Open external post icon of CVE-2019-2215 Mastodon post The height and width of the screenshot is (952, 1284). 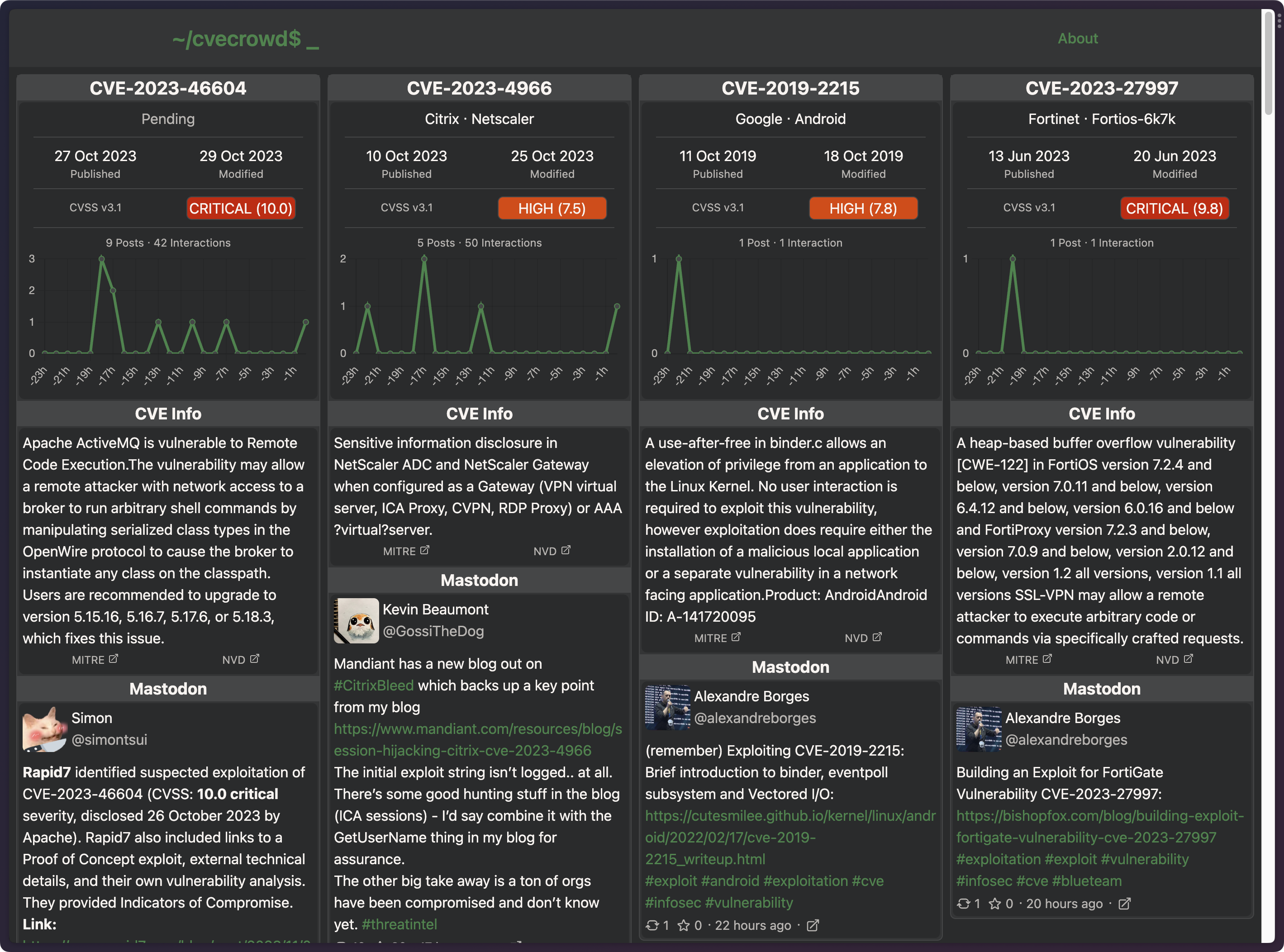[x=813, y=925]
